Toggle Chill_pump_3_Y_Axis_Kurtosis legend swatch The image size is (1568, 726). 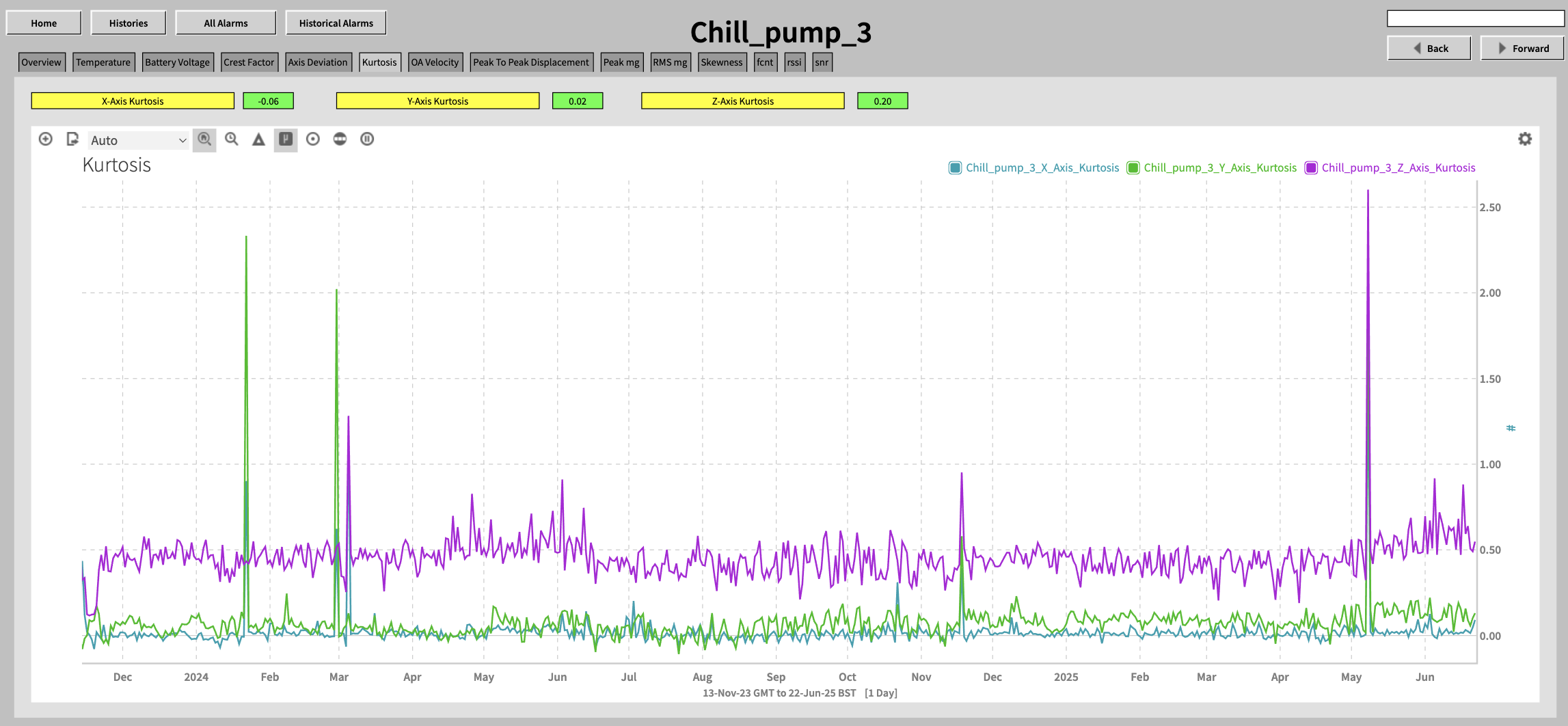click(1133, 168)
